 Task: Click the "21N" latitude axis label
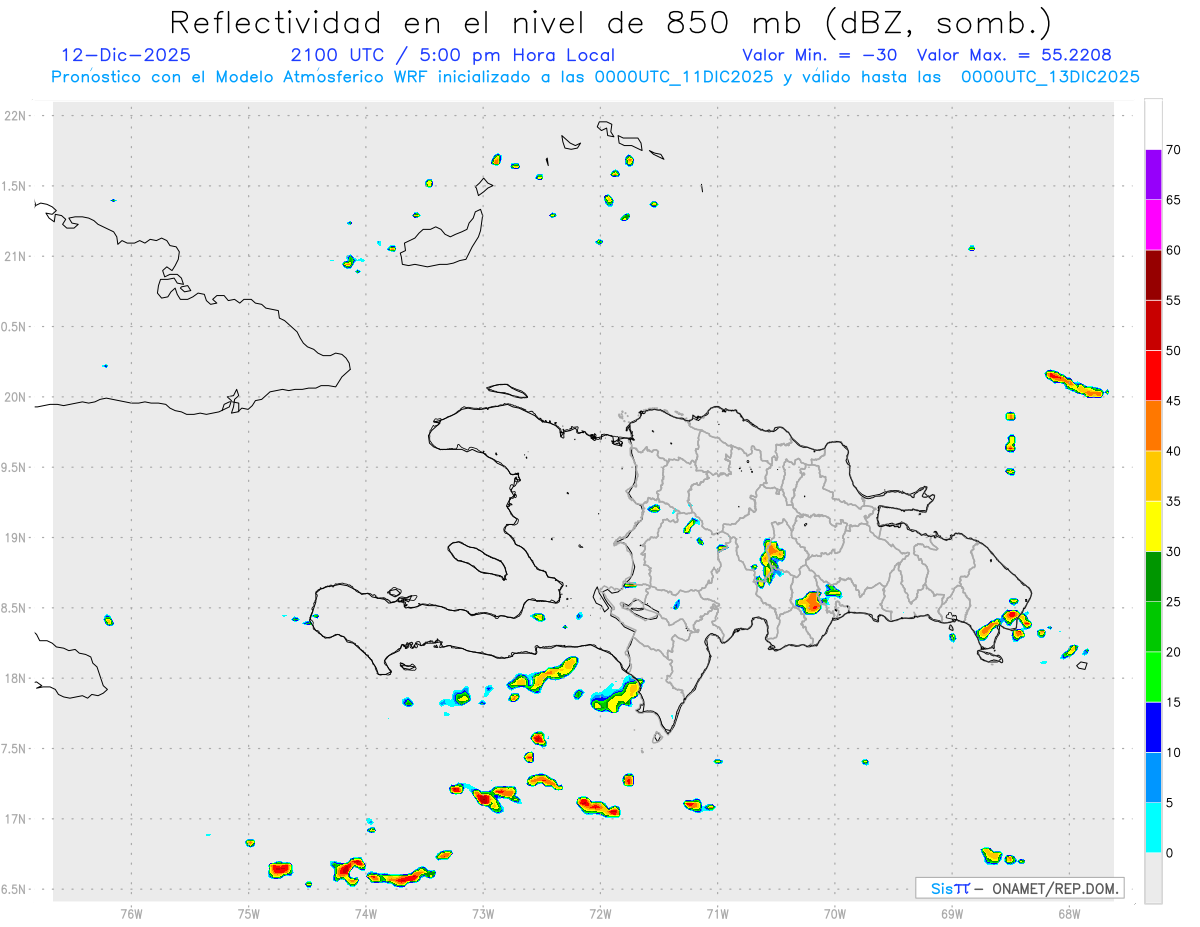[15, 257]
